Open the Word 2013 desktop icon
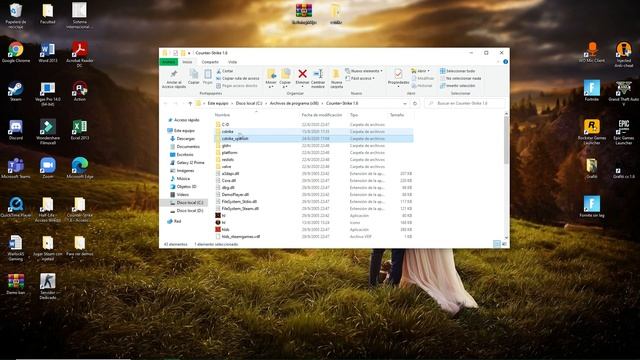The height and width of the screenshot is (360, 640). (x=48, y=52)
